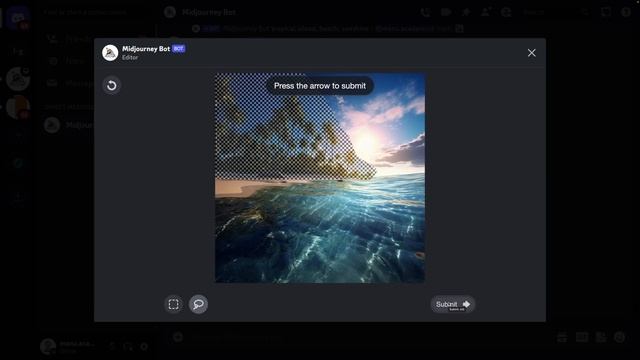Image resolution: width=640 pixels, height=360 pixels.
Task: Open the sticker picker in message bar
Action: tap(601, 337)
